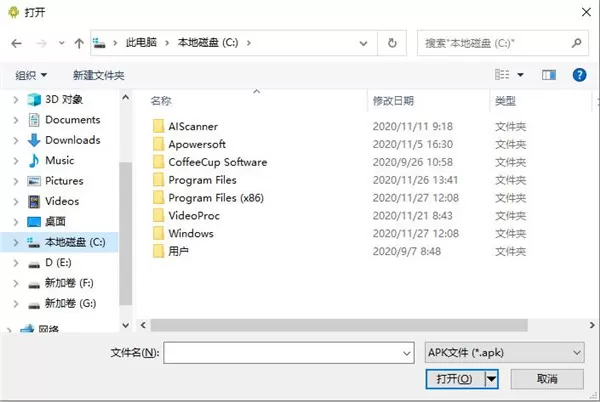Open the 打开 button split arrow
The height and width of the screenshot is (402, 600).
[x=491, y=379]
